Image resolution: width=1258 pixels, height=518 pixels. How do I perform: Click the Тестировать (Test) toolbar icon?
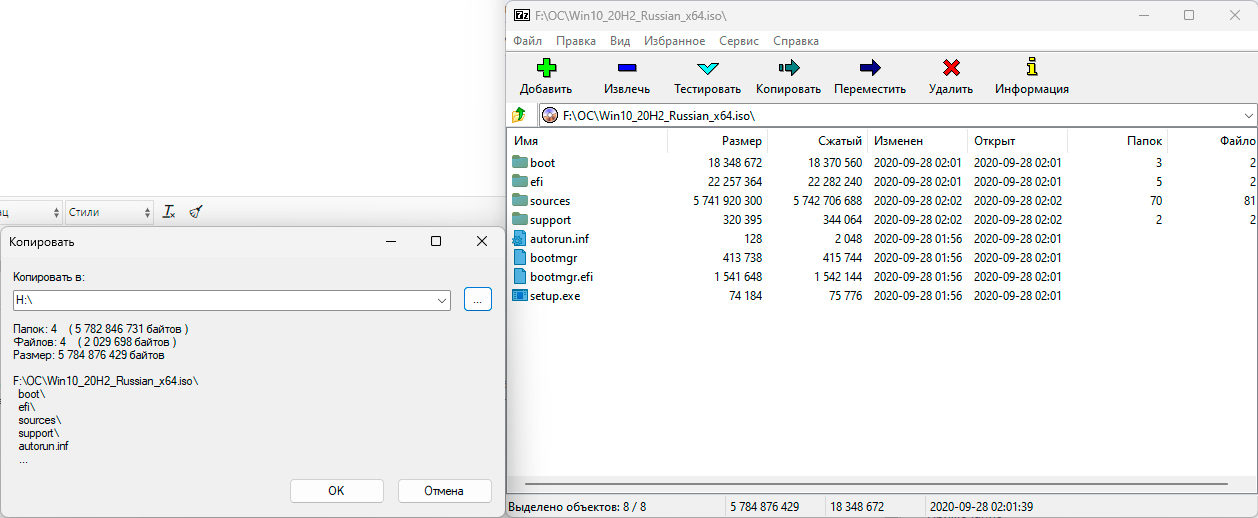(707, 68)
